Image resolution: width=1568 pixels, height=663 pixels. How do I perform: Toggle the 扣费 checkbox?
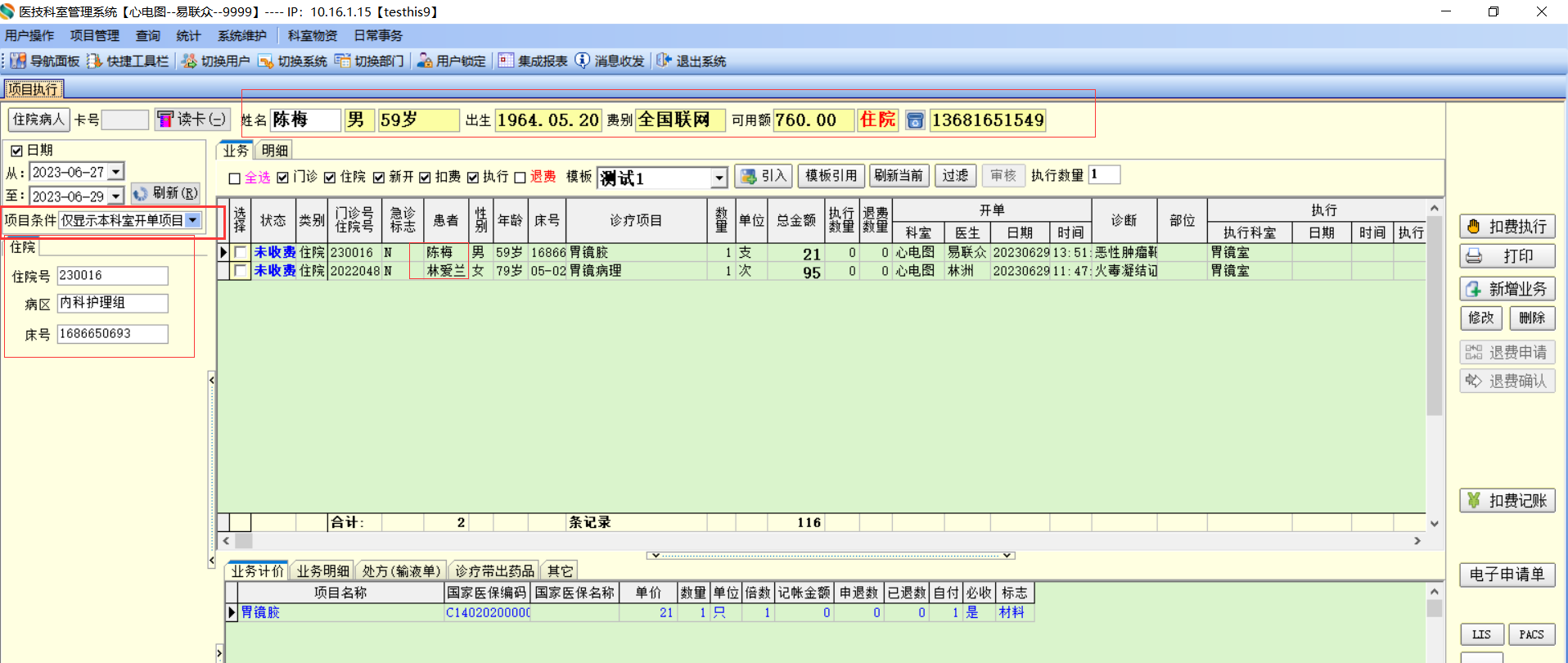[x=425, y=178]
